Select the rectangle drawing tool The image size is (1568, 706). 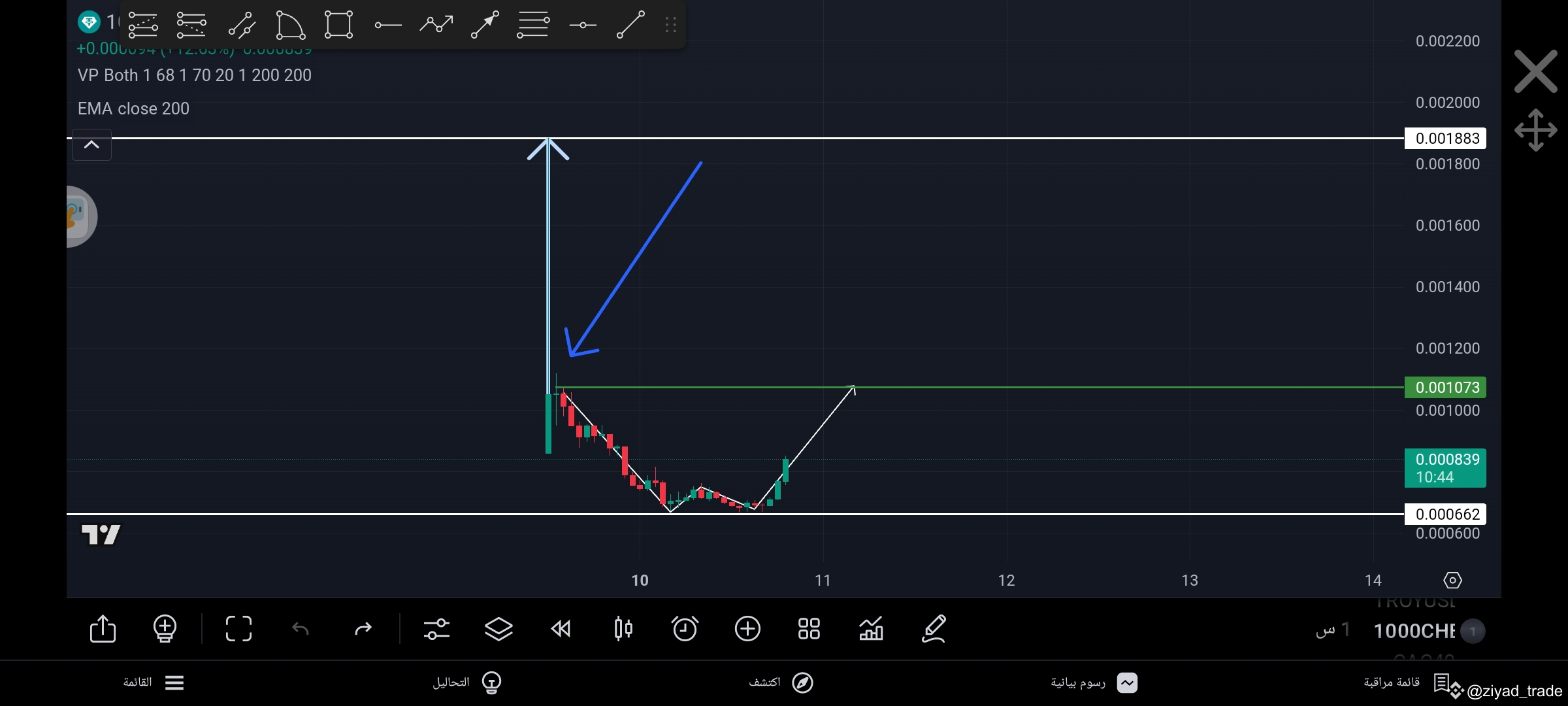[x=338, y=25]
